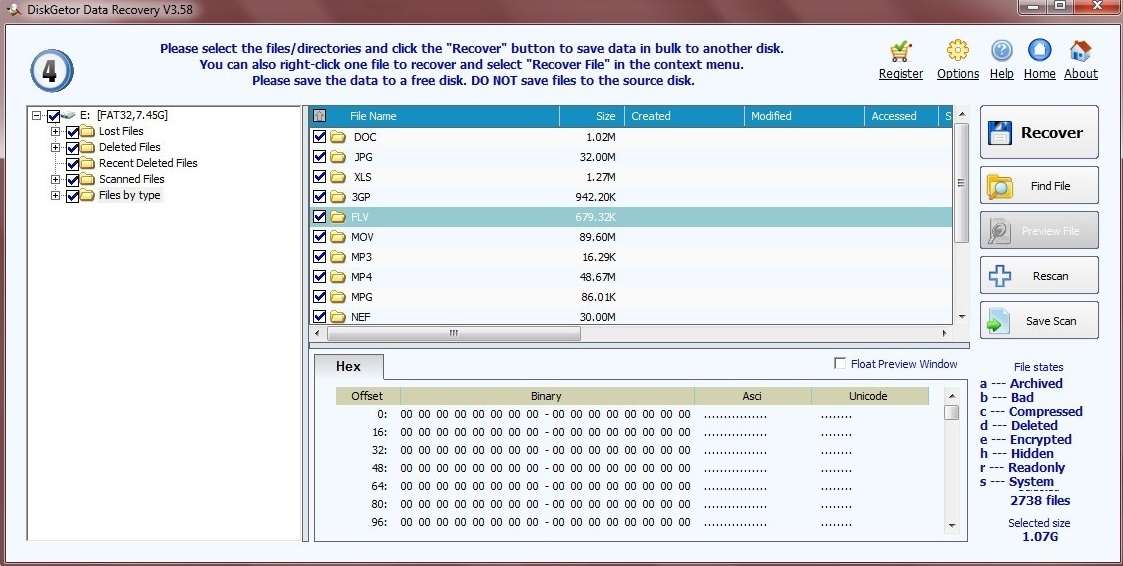Go to the Home icon

coord(1039,50)
